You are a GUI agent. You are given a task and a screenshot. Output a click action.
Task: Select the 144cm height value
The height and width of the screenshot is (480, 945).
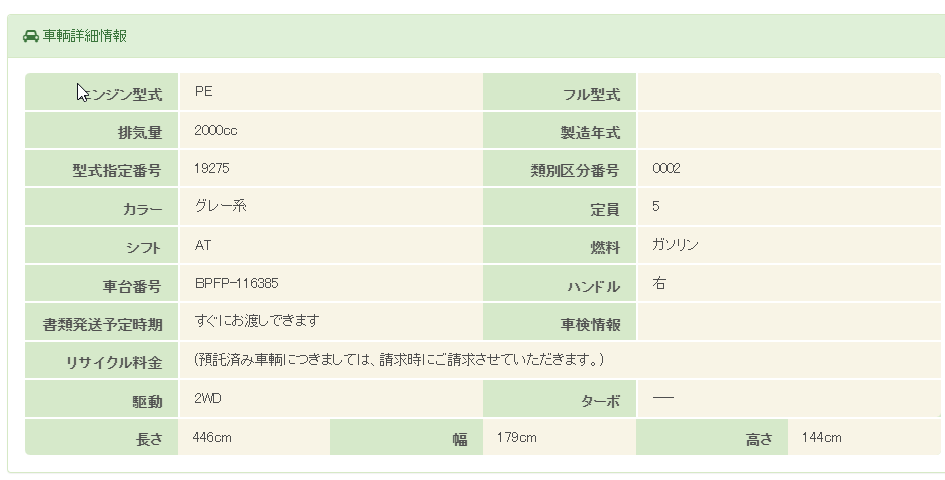821,437
